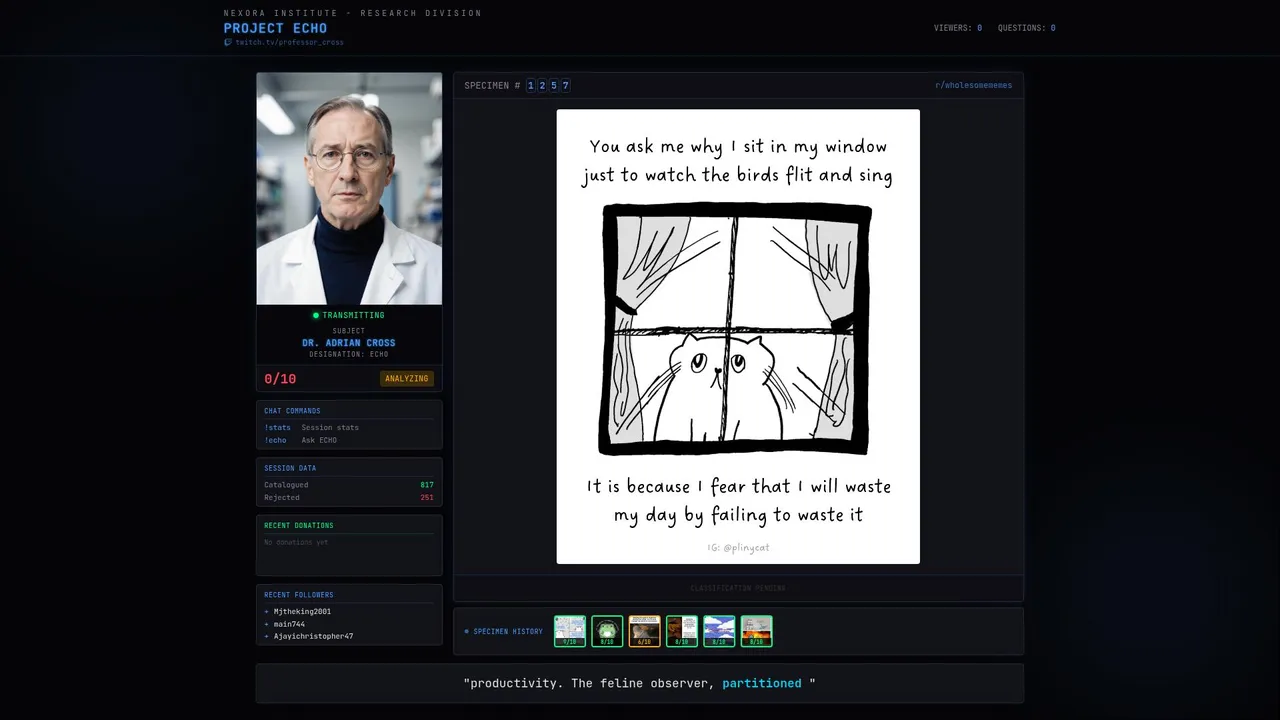Click the CLASSIFICATION PENDING bar
Image resolution: width=1280 pixels, height=720 pixels.
point(738,588)
